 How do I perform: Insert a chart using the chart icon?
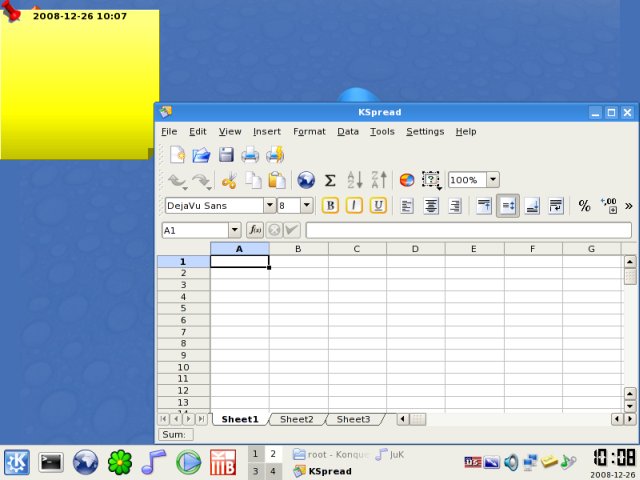coord(406,180)
